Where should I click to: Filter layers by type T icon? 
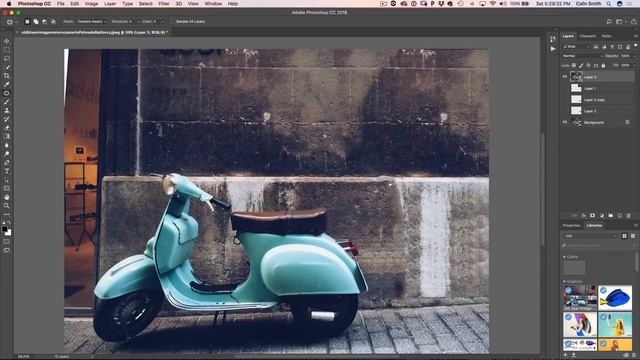tap(612, 47)
